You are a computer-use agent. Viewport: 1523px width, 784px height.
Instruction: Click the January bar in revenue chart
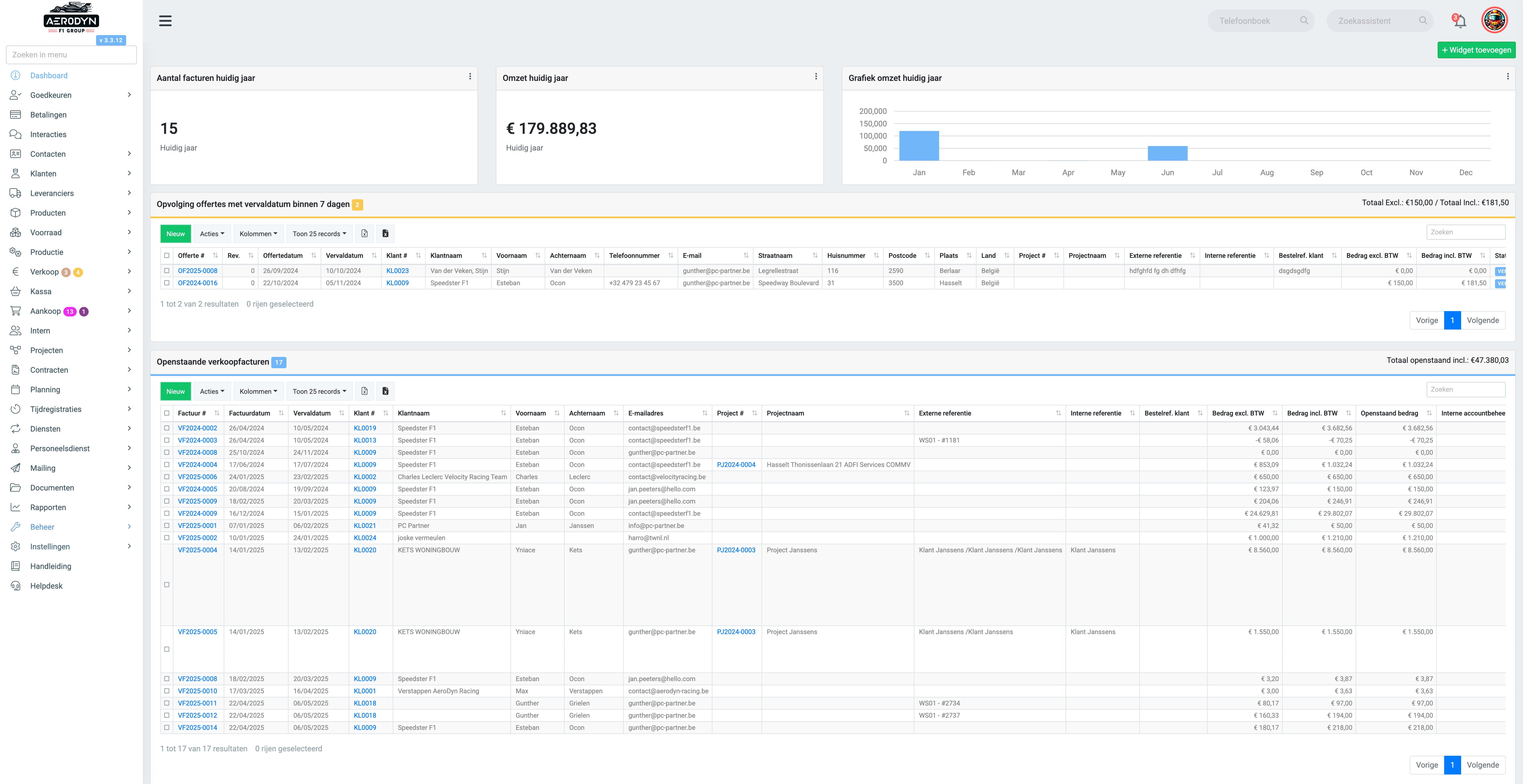[919, 145]
